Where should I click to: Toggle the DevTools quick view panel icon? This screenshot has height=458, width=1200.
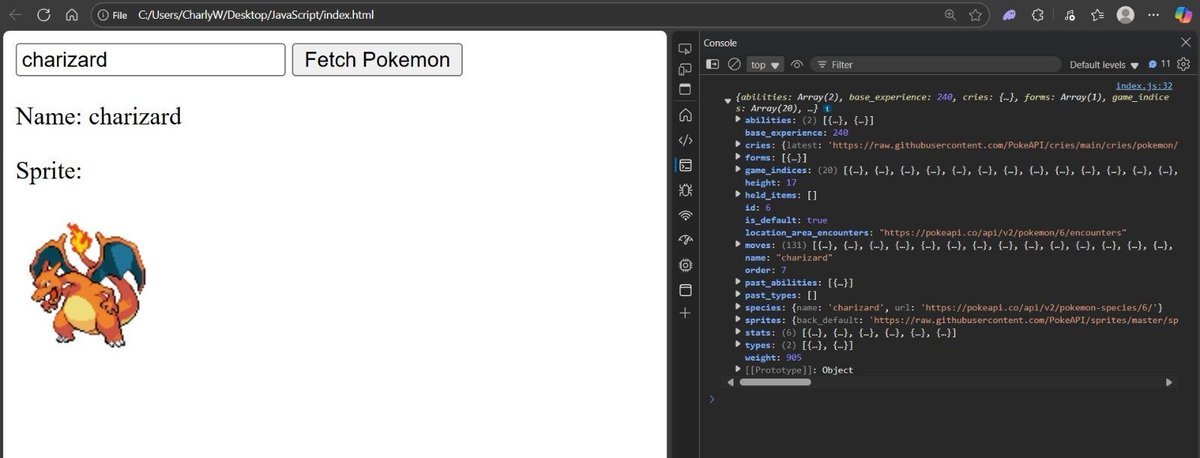click(686, 89)
